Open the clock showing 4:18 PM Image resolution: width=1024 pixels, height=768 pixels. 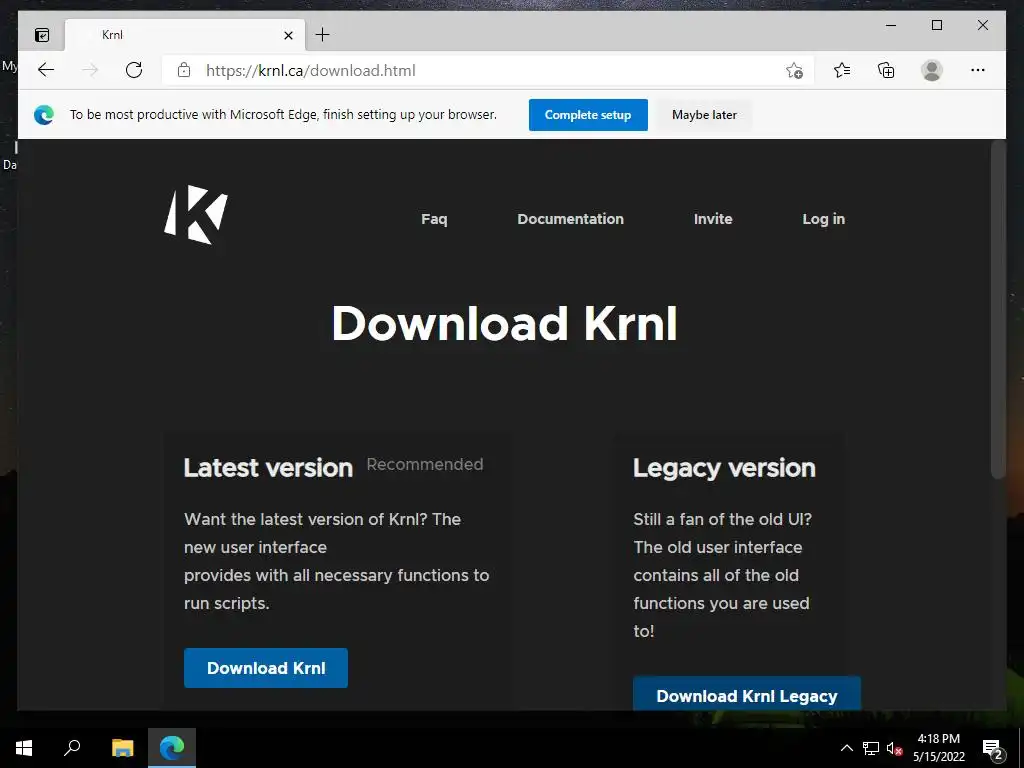(x=938, y=748)
